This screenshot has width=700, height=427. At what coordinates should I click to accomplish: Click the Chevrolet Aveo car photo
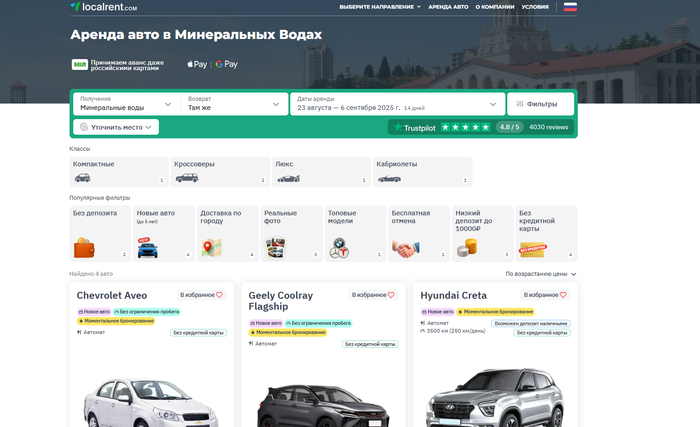(151, 402)
